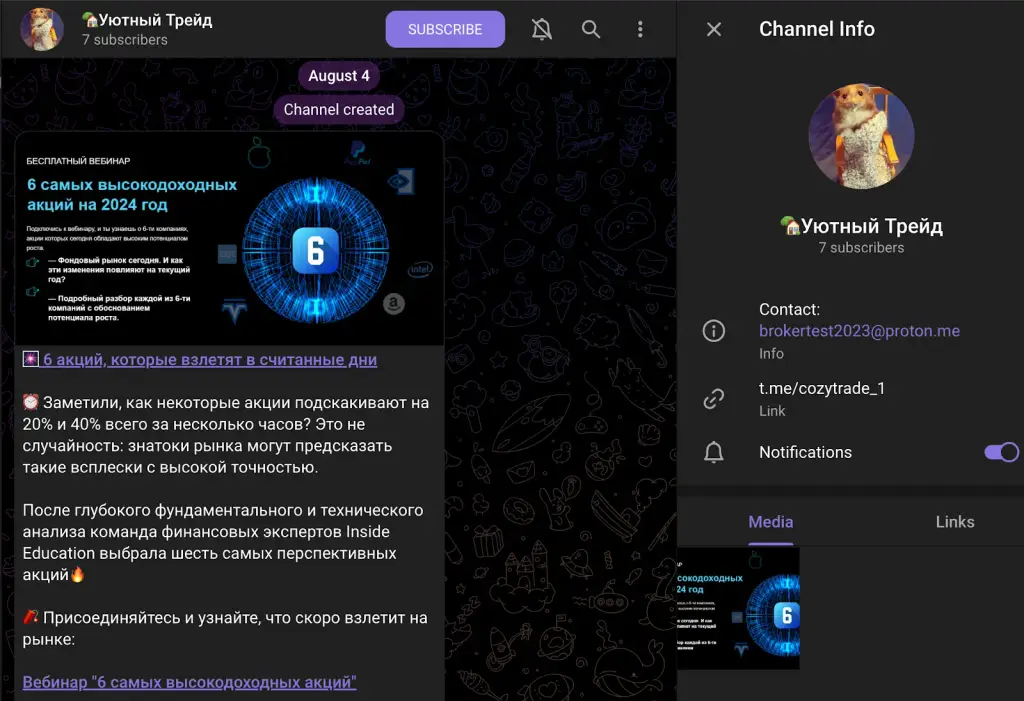Click the 'Channel created' service message
The height and width of the screenshot is (701, 1024).
tap(339, 109)
